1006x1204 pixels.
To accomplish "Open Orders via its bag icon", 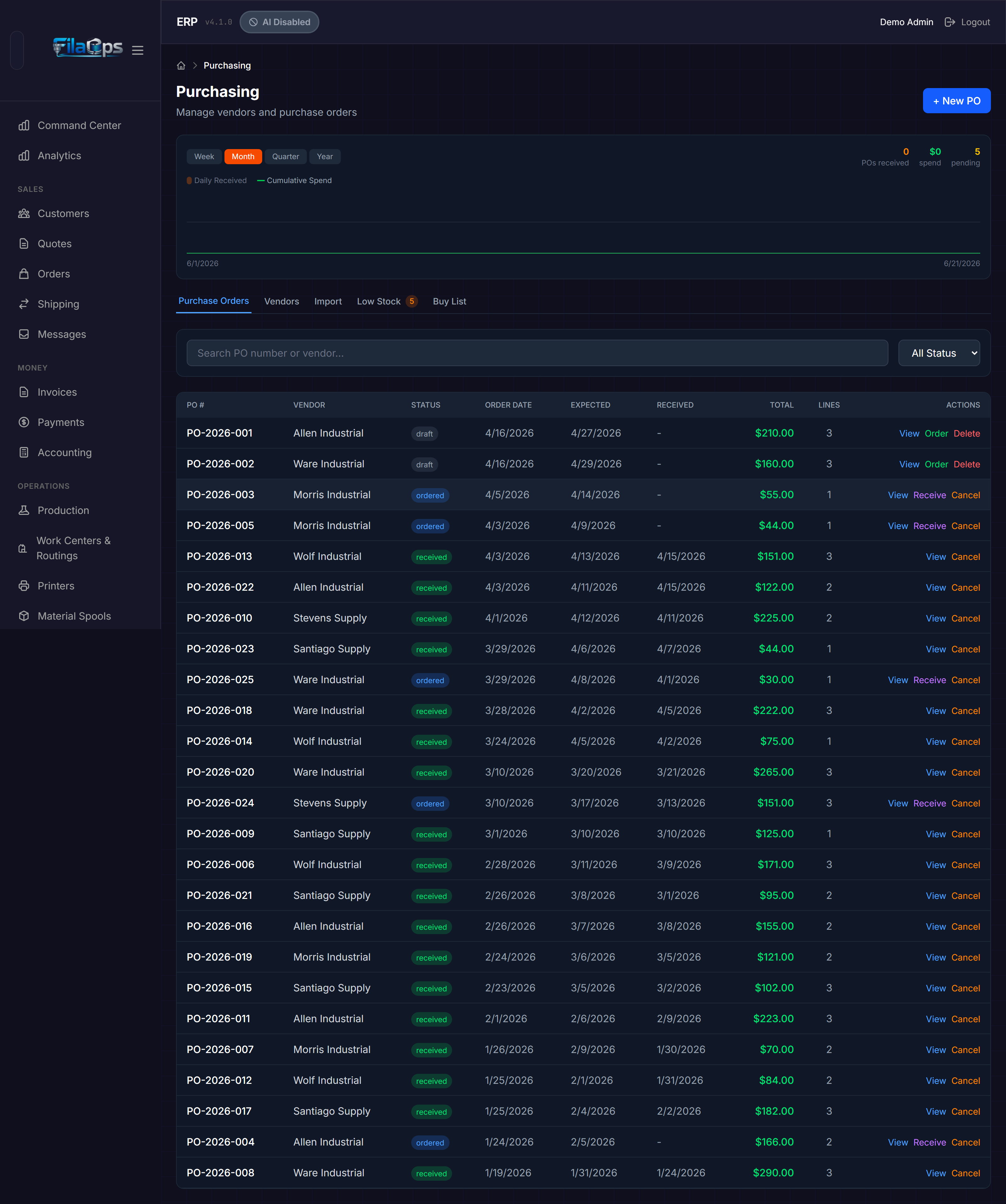I will tap(24, 274).
